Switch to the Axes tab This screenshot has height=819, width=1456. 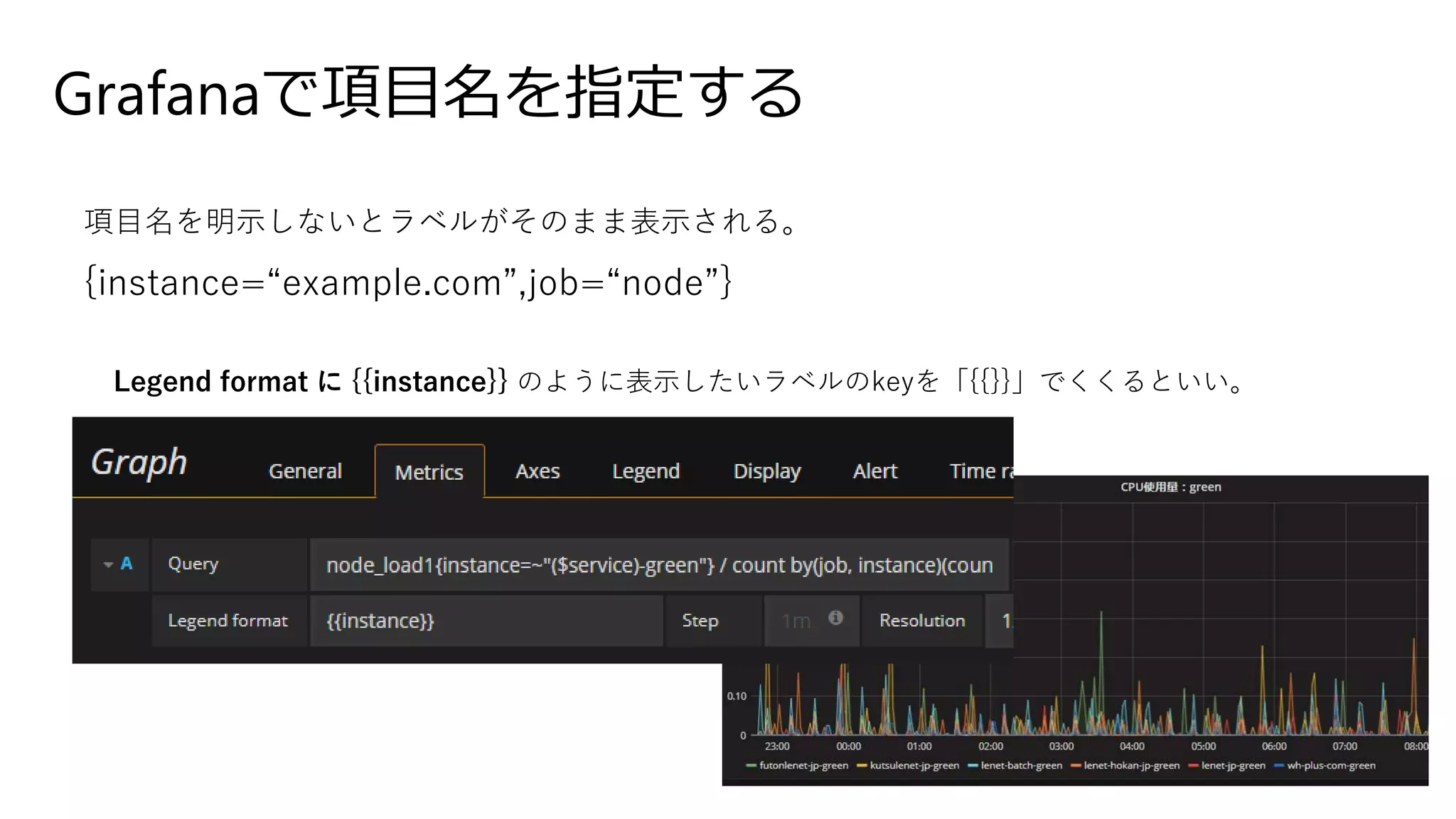click(537, 471)
